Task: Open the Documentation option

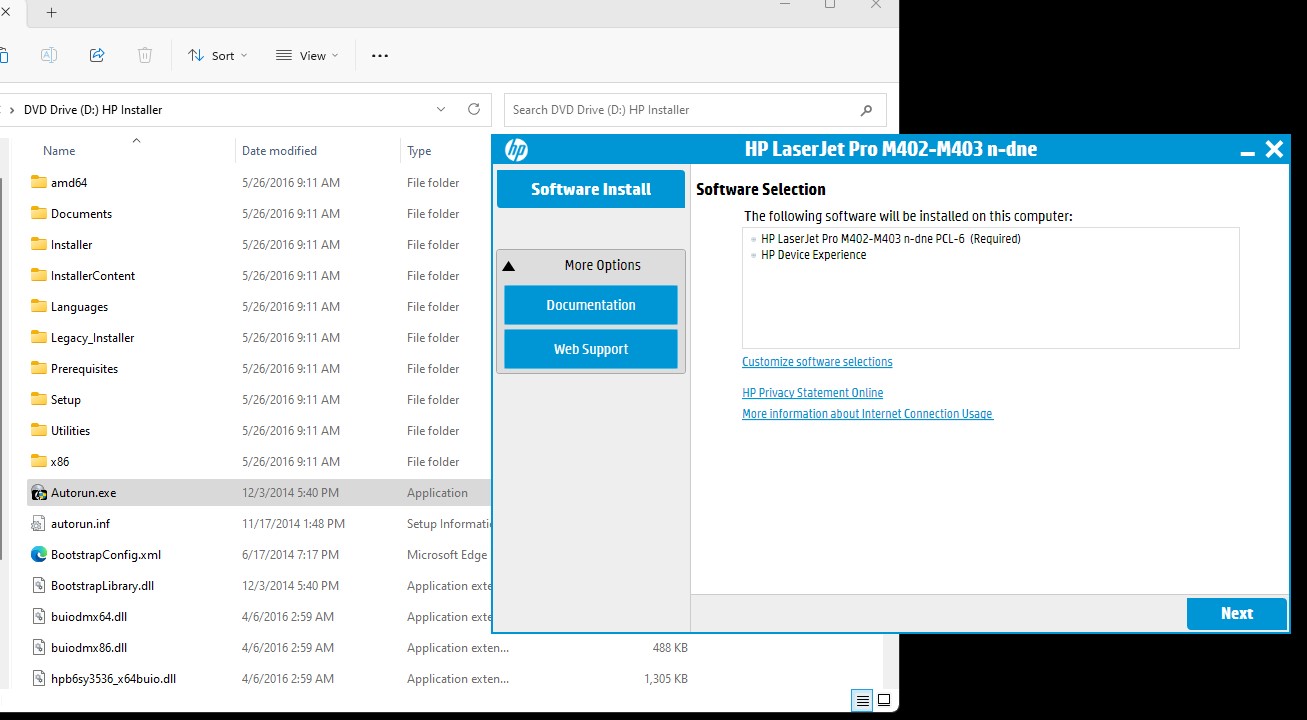Action: coord(590,305)
